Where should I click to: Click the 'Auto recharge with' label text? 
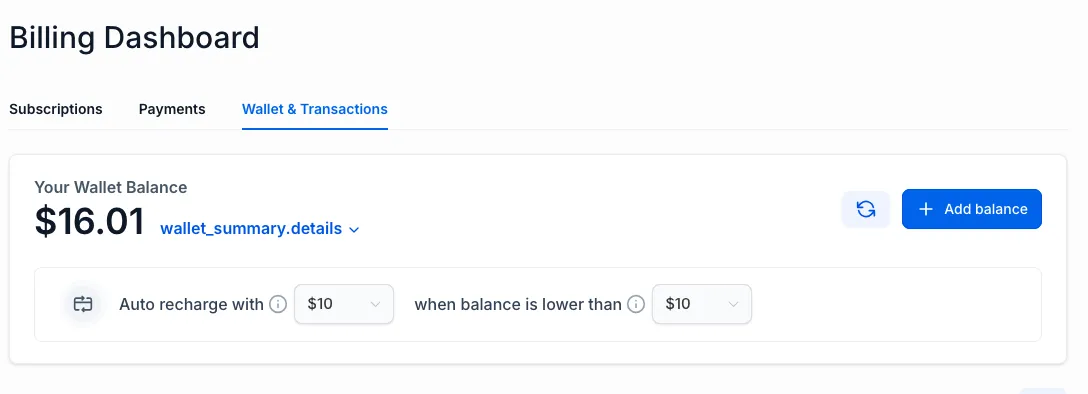point(192,304)
